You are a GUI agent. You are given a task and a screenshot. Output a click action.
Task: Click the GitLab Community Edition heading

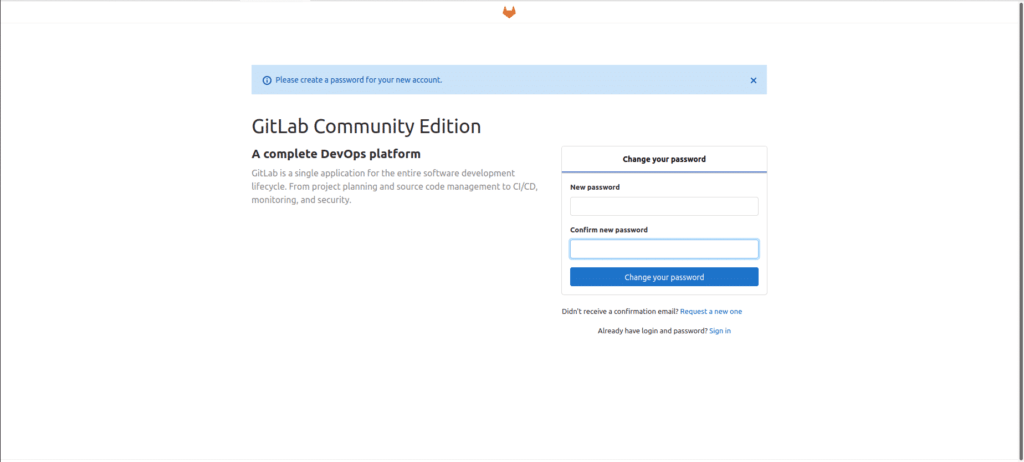(x=366, y=126)
